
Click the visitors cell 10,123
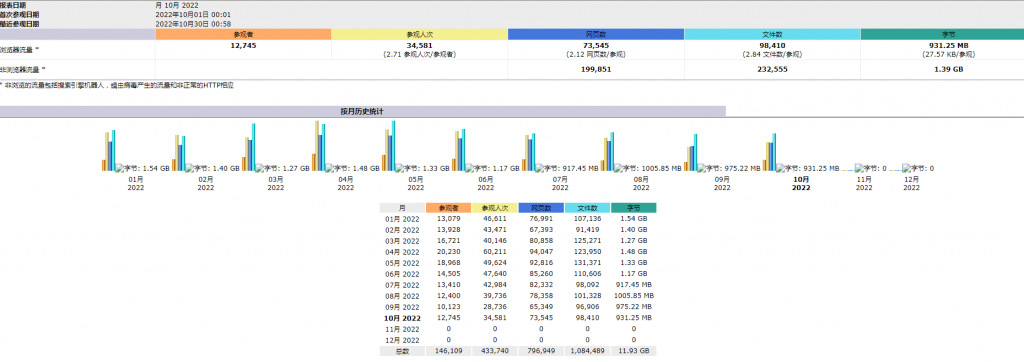(x=448, y=307)
